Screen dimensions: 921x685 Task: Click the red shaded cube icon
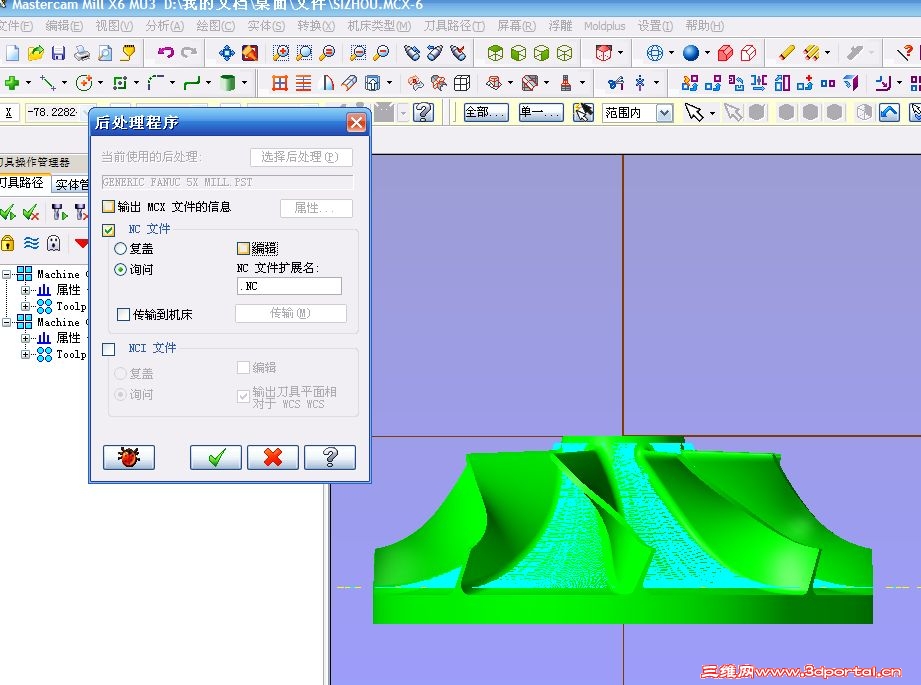(x=725, y=53)
